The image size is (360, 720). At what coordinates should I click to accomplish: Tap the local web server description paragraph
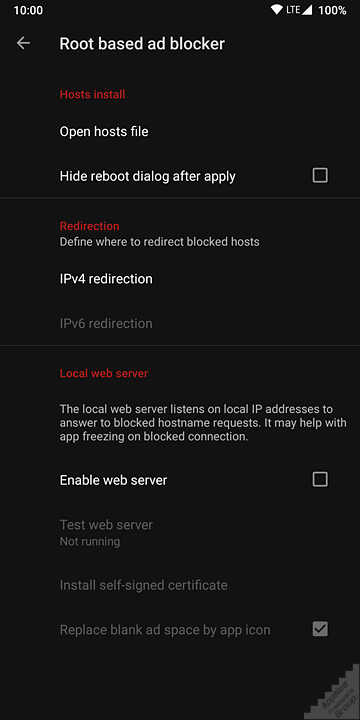pos(203,423)
